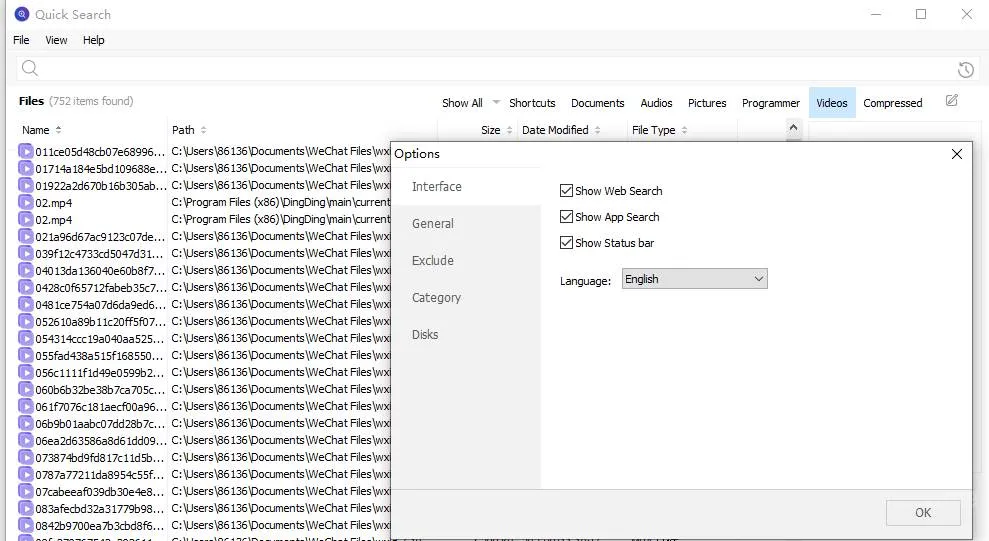Screen dimensions: 989x541
Task: Filter results by Pictures
Action: 707,103
